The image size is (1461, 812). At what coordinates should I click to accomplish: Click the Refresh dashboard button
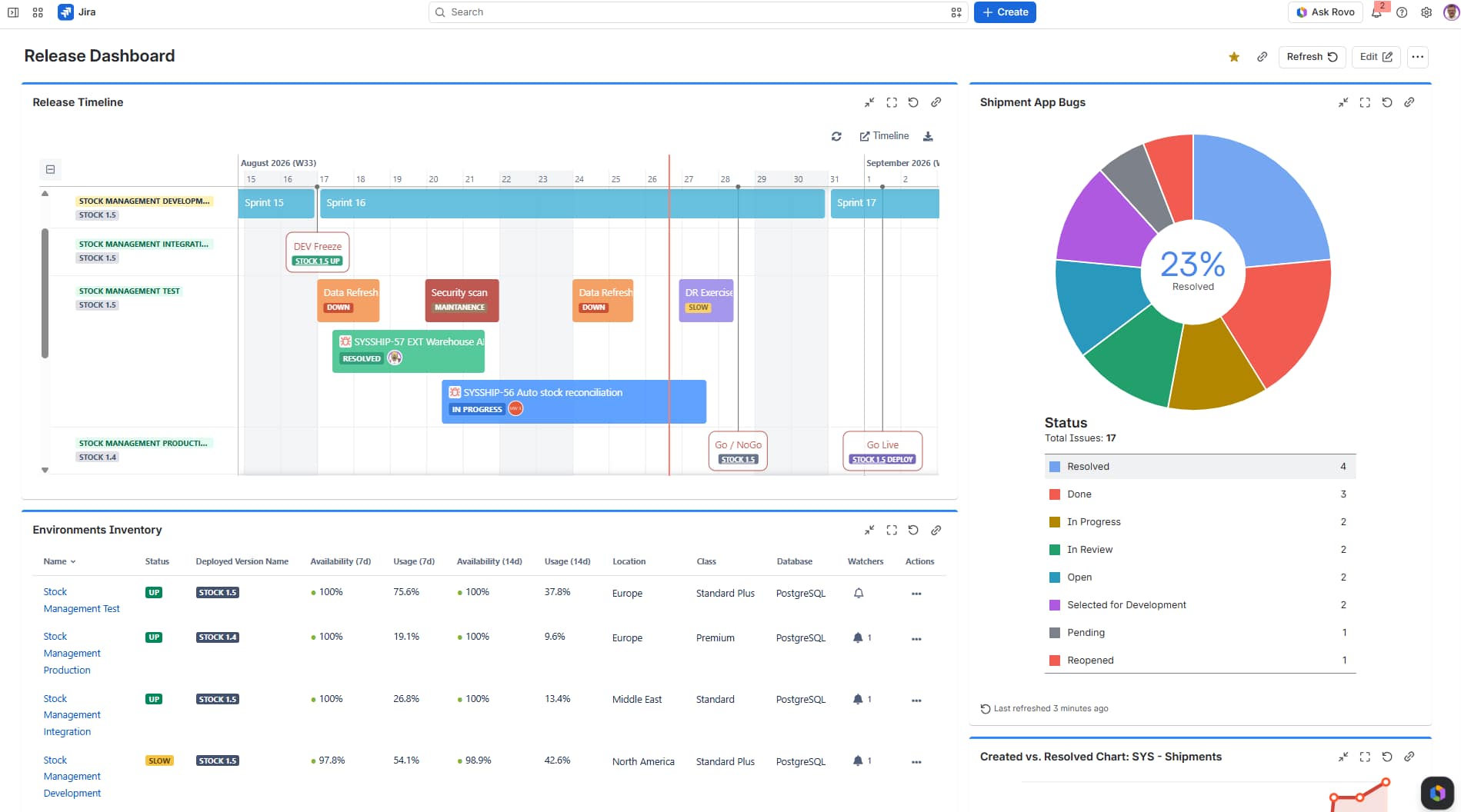coord(1313,57)
